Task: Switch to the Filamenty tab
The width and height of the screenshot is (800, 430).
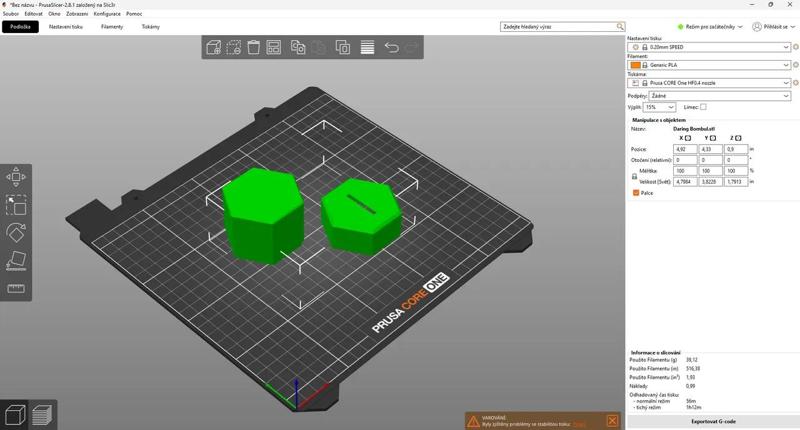Action: pyautogui.click(x=112, y=27)
